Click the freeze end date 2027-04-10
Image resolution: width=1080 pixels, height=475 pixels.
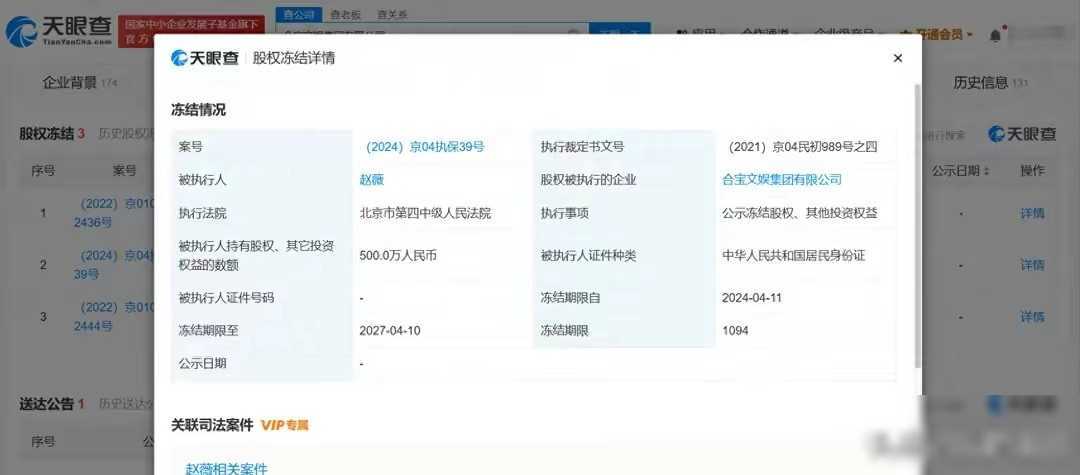coord(389,331)
